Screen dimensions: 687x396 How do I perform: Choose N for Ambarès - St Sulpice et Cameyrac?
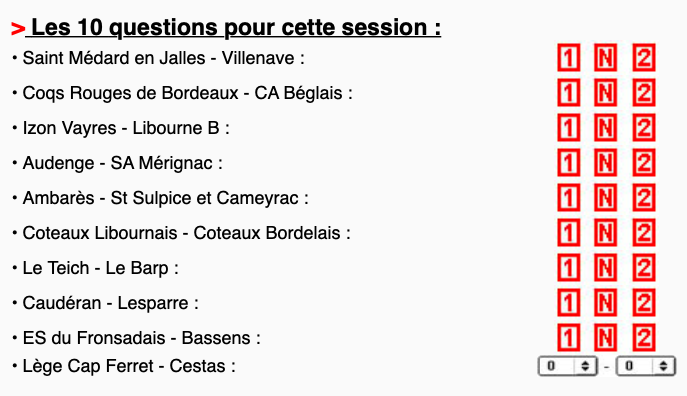pos(605,198)
